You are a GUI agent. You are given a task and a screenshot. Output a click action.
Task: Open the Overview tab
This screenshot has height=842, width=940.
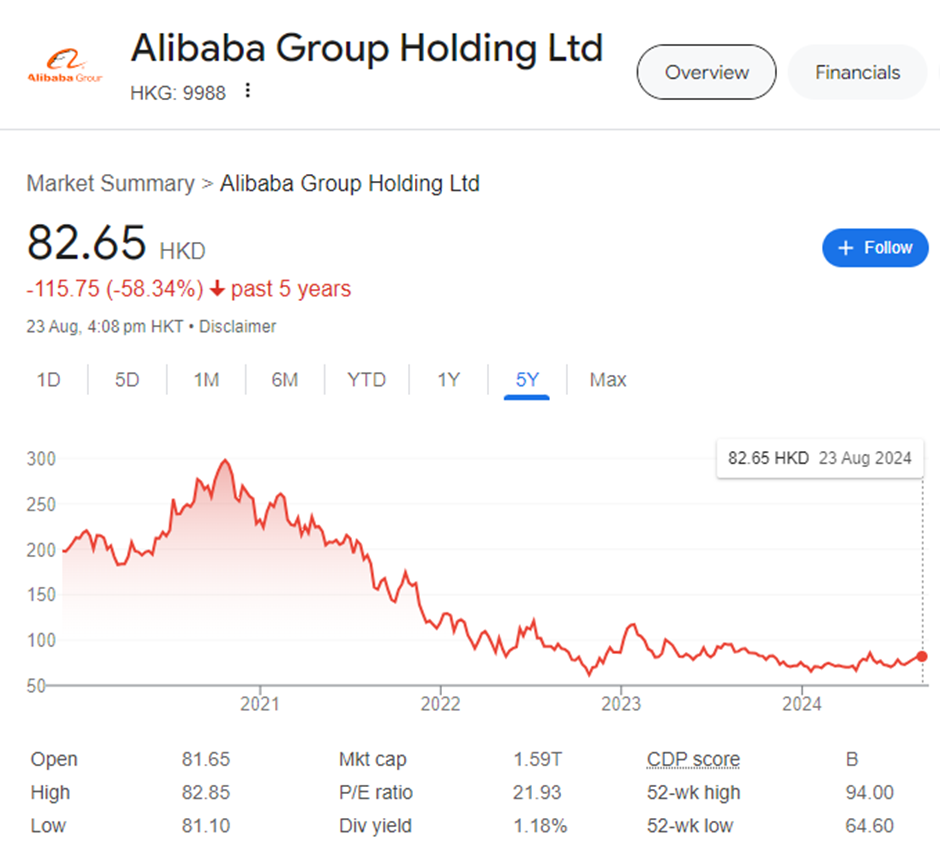706,72
